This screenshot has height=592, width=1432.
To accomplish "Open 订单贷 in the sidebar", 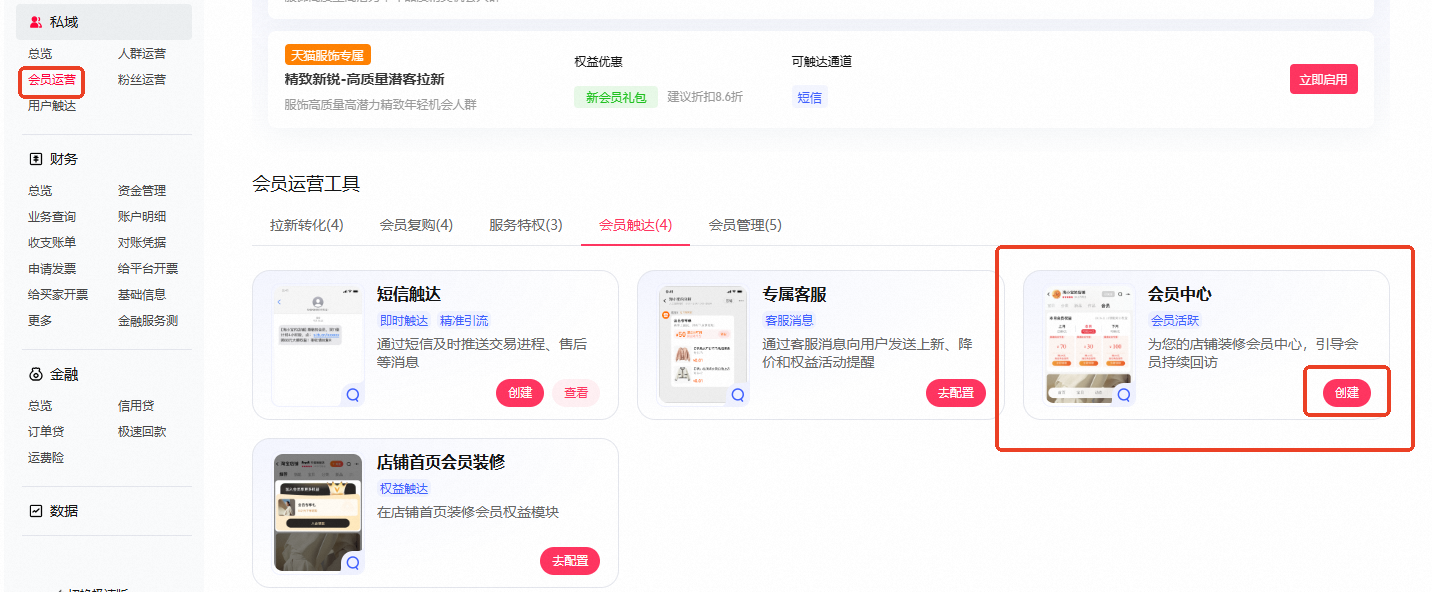I will pyautogui.click(x=46, y=432).
